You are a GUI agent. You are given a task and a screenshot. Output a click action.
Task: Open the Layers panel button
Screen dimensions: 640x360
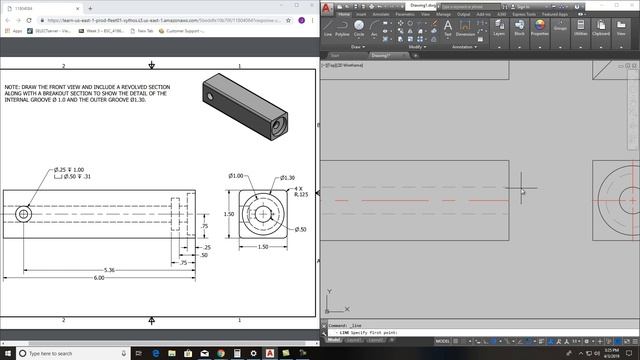click(499, 28)
